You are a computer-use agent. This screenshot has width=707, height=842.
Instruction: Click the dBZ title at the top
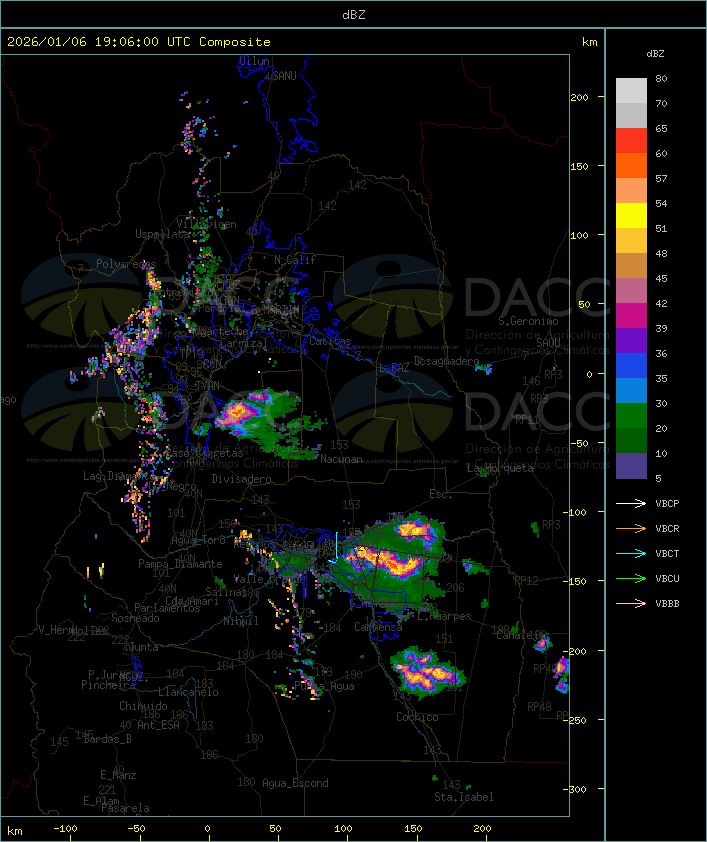(354, 15)
